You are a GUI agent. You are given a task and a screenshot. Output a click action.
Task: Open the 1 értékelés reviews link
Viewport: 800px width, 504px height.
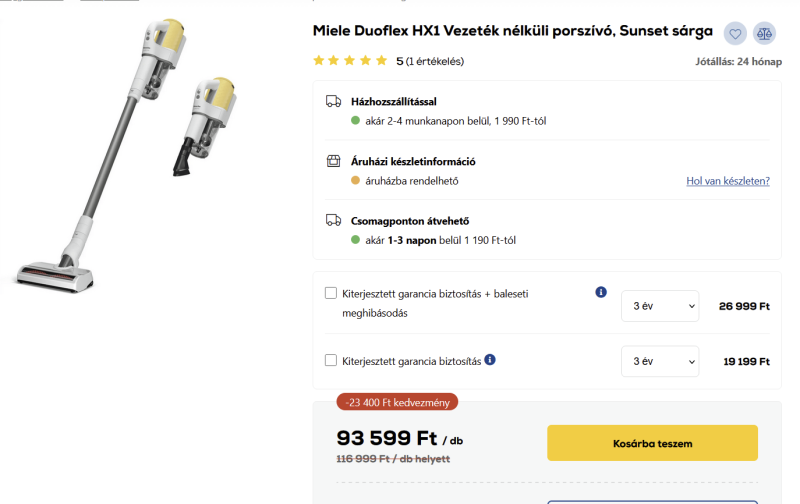click(435, 61)
